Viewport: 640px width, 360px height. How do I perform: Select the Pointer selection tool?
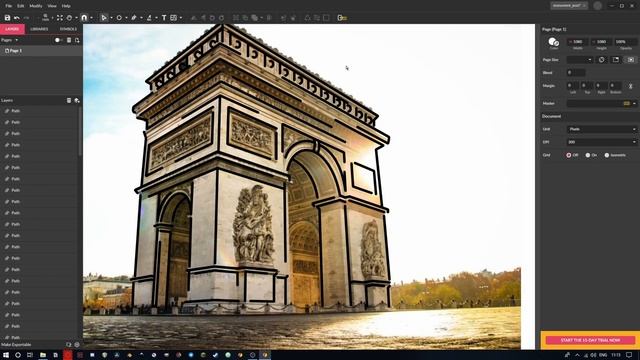(104, 18)
